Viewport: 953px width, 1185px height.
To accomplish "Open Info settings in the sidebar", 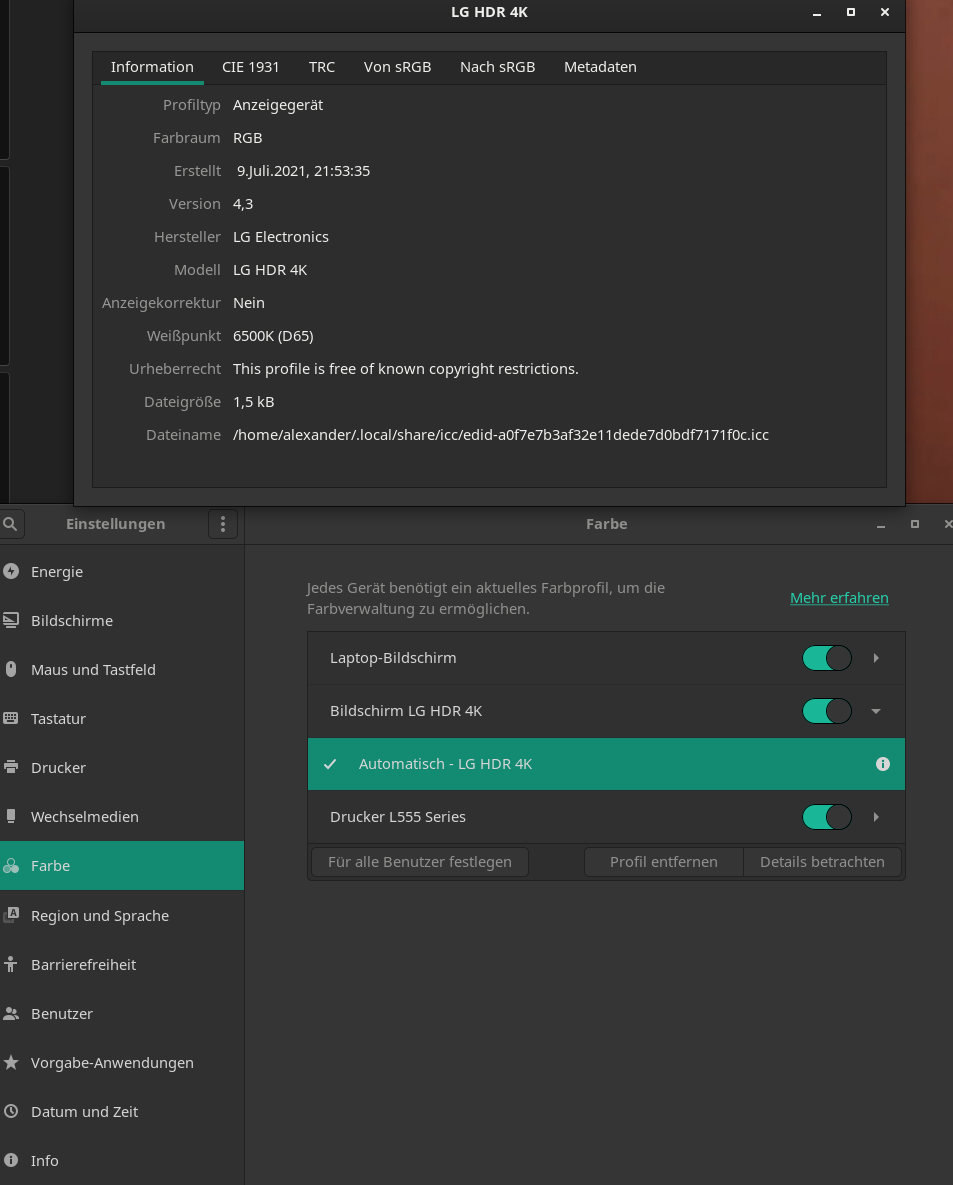I will pyautogui.click(x=122, y=1161).
